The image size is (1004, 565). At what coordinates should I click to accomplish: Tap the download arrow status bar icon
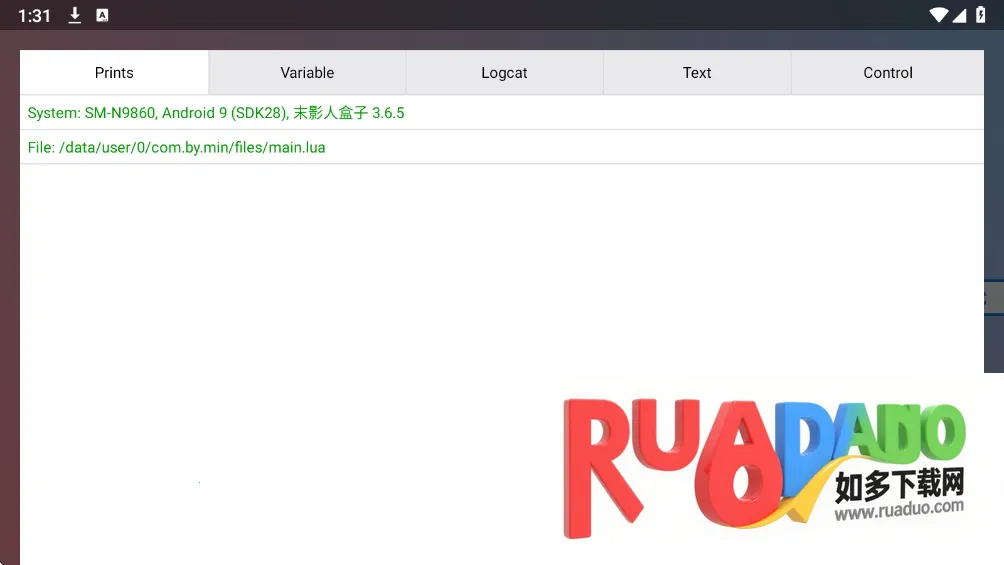[75, 15]
